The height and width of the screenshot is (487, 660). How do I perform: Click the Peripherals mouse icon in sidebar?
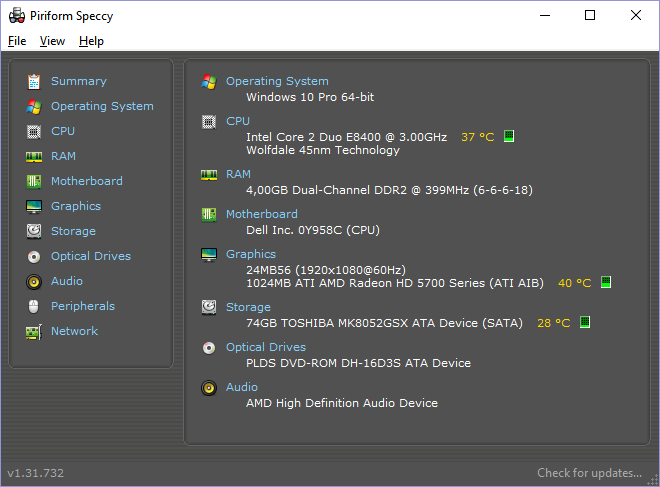click(x=34, y=306)
